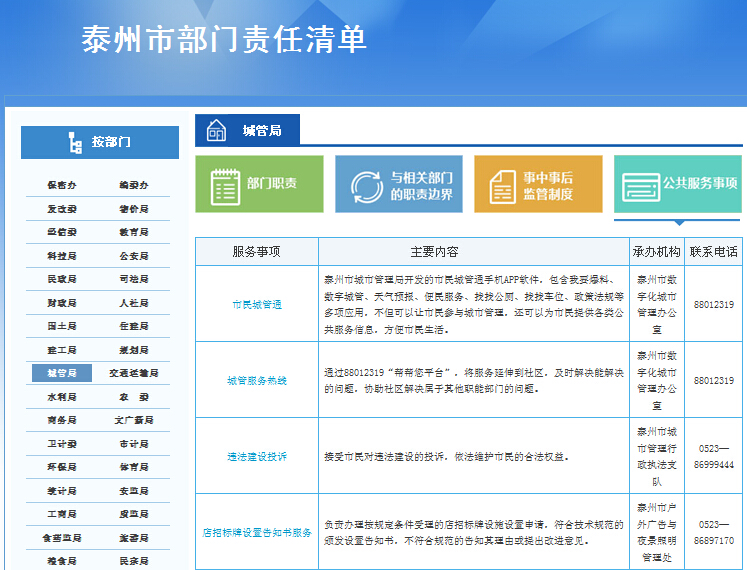This screenshot has height=570, width=747.
Task: Switch to 与相关部门的职责边界 tab
Action: 399,185
